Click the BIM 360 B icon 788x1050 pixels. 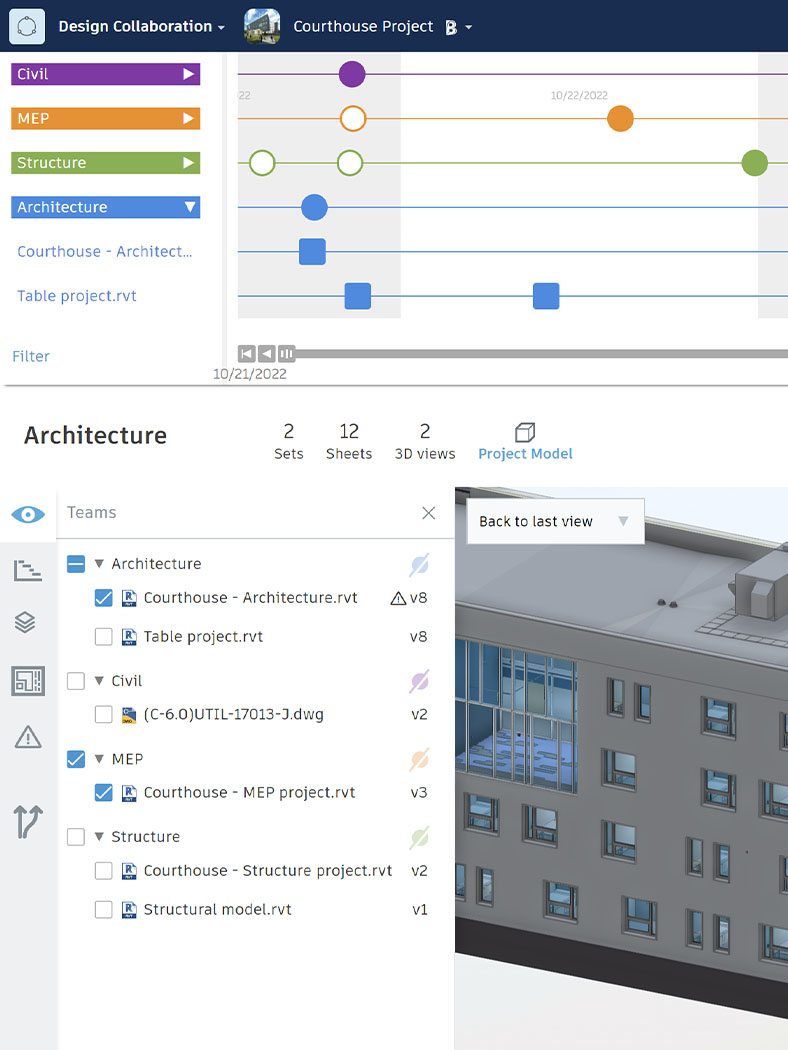[x=451, y=27]
